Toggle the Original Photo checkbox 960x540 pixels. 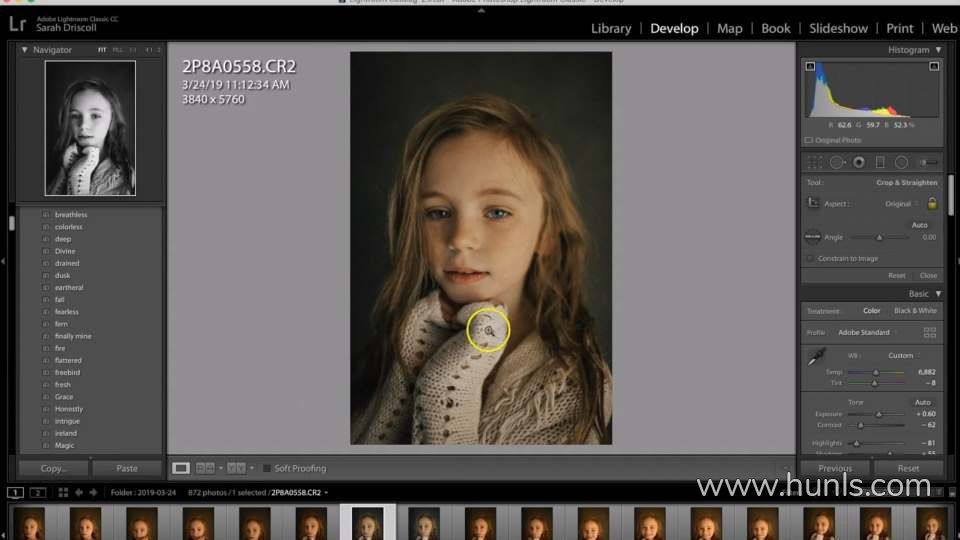809,140
